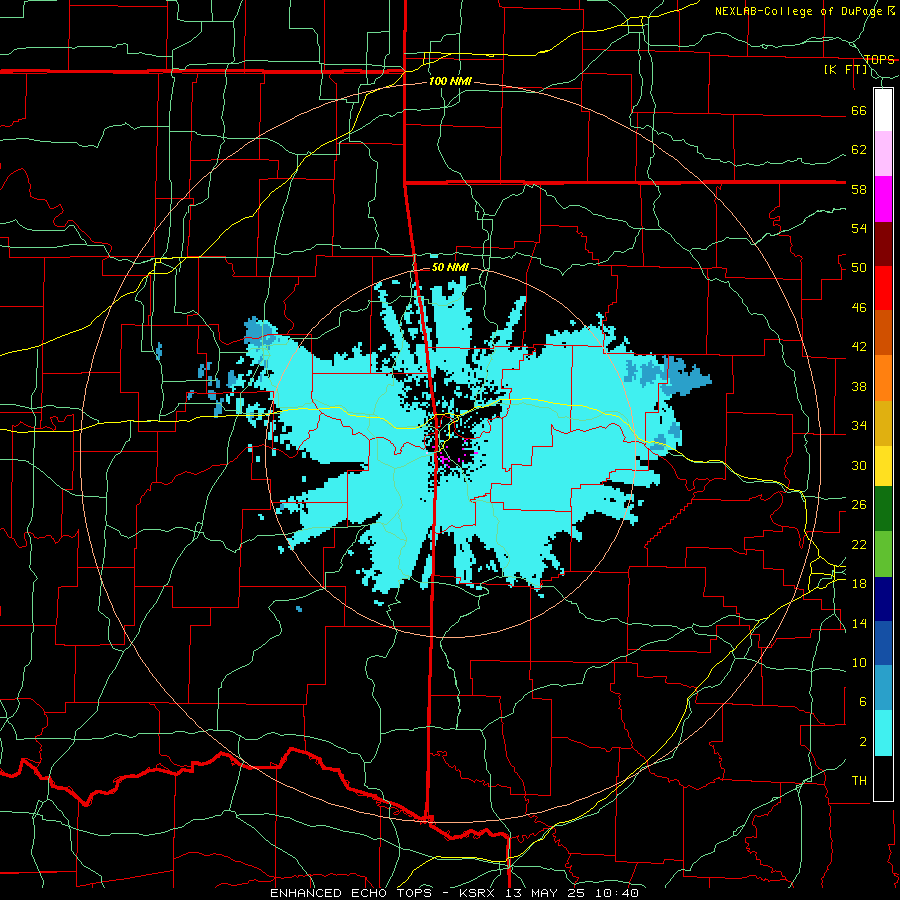Click the '100 NMI' range ring label
The image size is (900, 900).
(x=450, y=81)
